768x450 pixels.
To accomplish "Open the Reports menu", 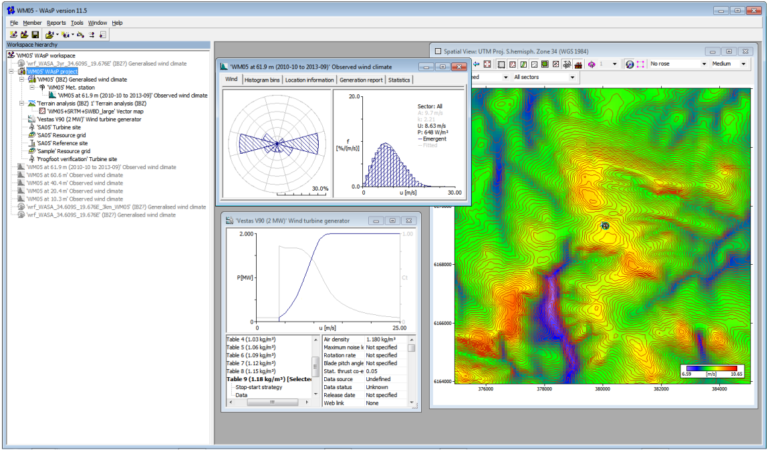I will click(x=56, y=23).
